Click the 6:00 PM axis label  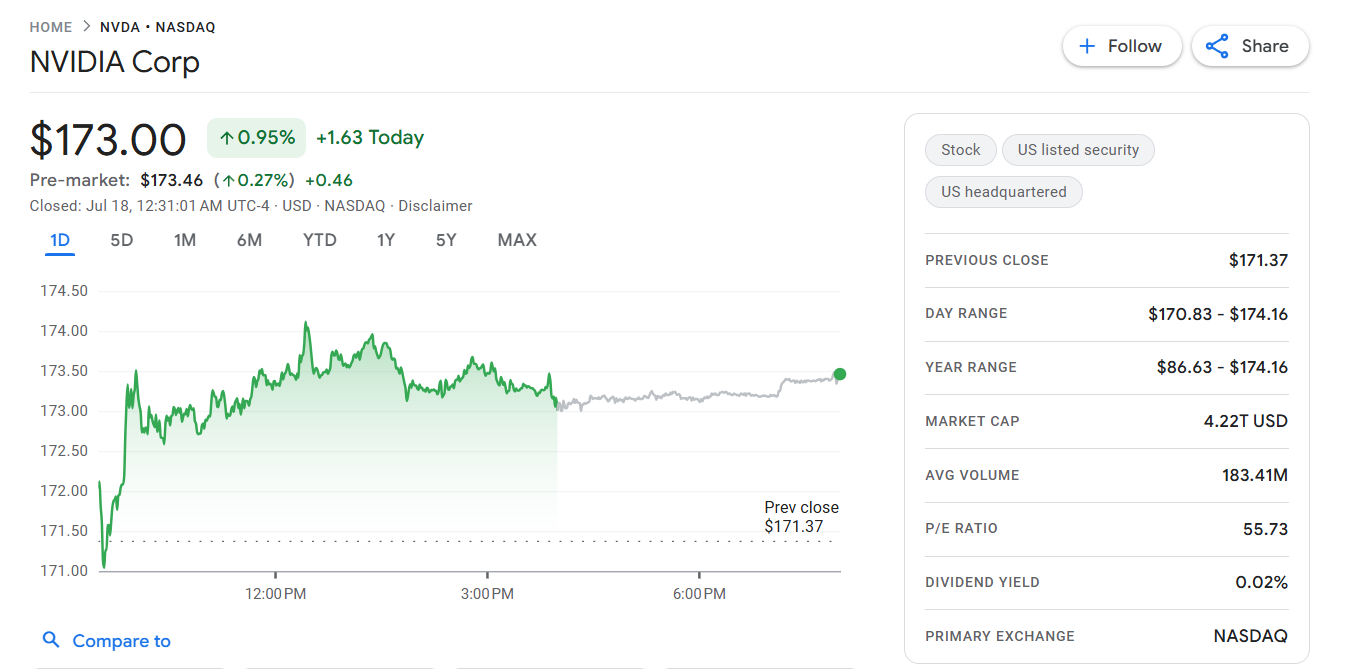(x=699, y=594)
